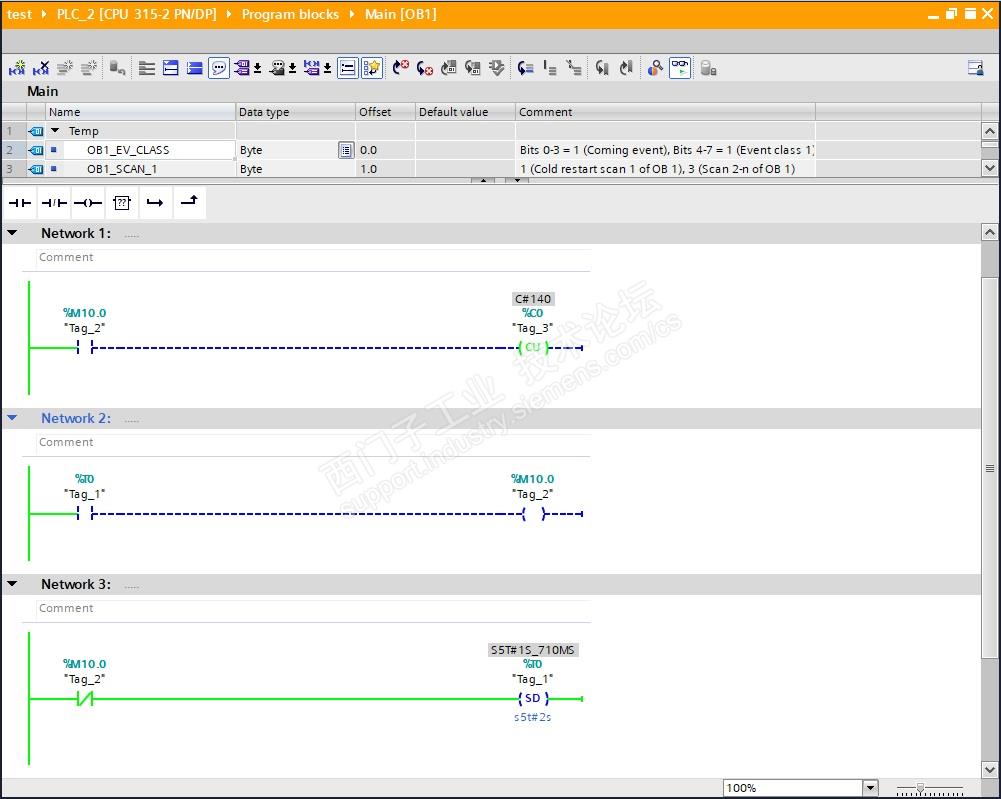The height and width of the screenshot is (799, 1001).
Task: Click the Name column header
Action: (140, 112)
